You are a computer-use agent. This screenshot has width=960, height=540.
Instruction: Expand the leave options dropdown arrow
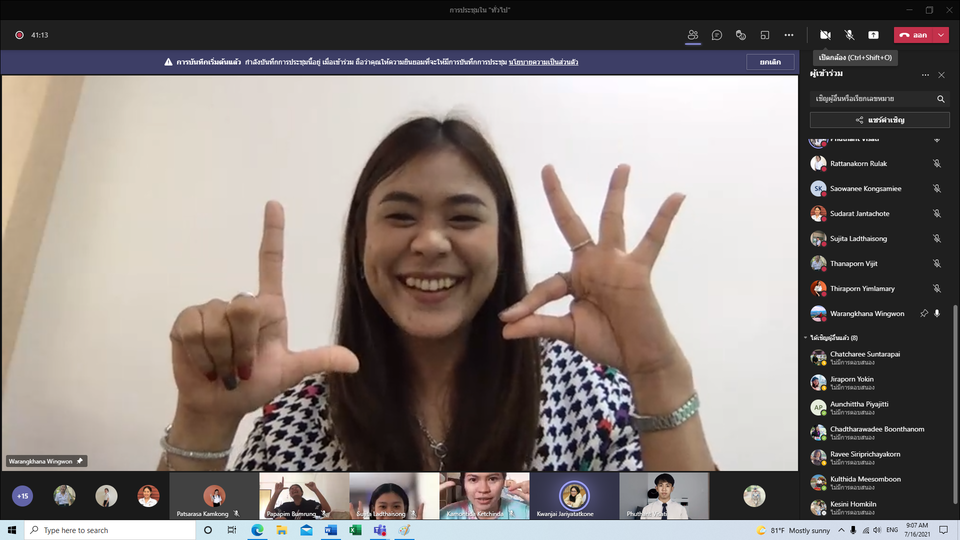[x=941, y=35]
